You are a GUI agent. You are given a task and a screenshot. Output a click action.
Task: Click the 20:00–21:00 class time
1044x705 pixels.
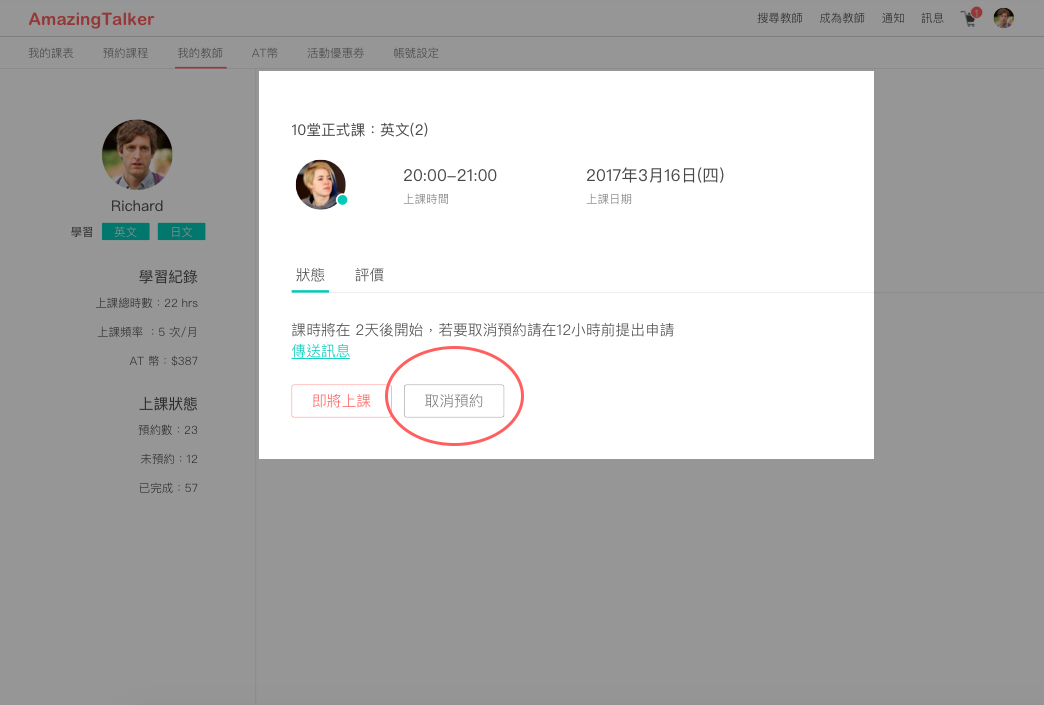[x=449, y=175]
